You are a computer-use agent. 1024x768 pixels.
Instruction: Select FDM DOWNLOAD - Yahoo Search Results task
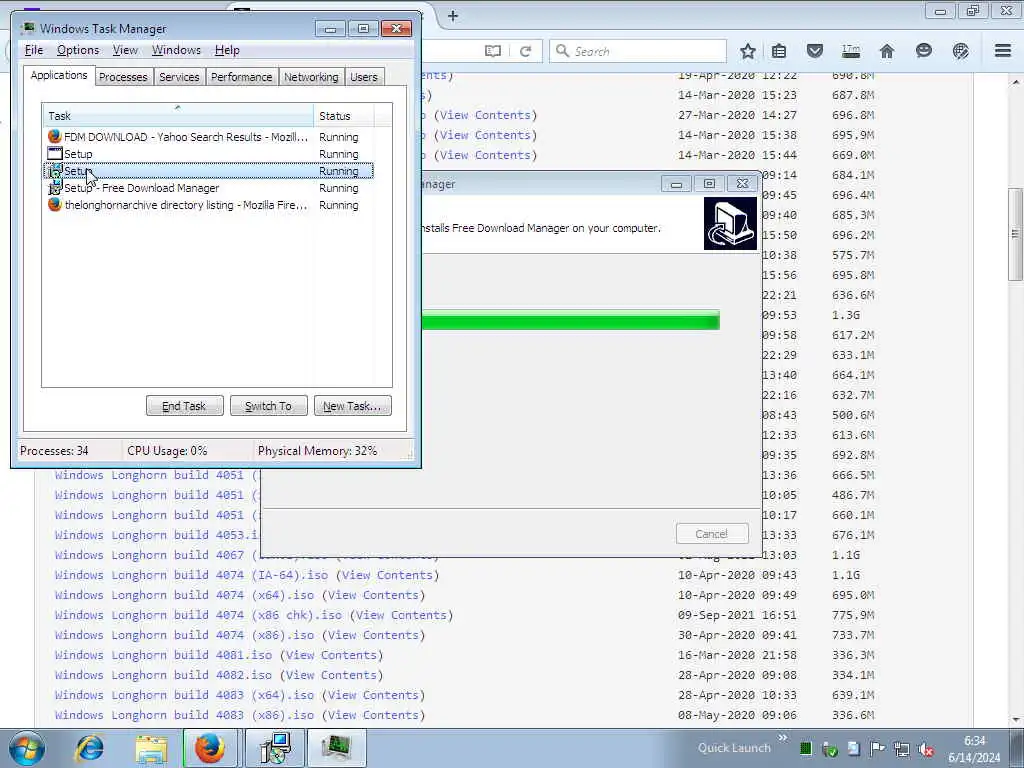(x=208, y=137)
